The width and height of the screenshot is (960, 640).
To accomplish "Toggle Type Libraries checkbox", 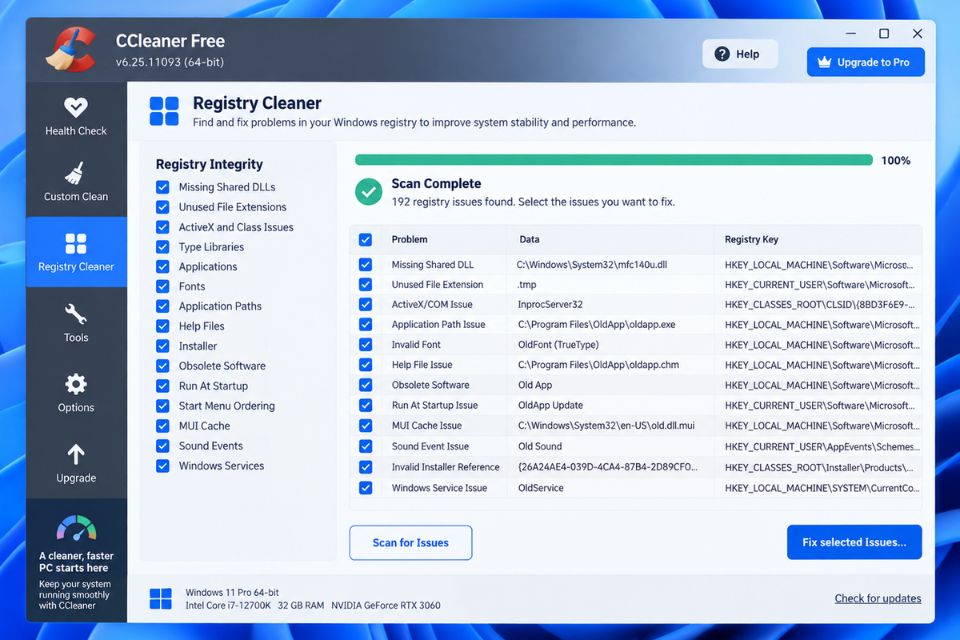I will tap(162, 247).
